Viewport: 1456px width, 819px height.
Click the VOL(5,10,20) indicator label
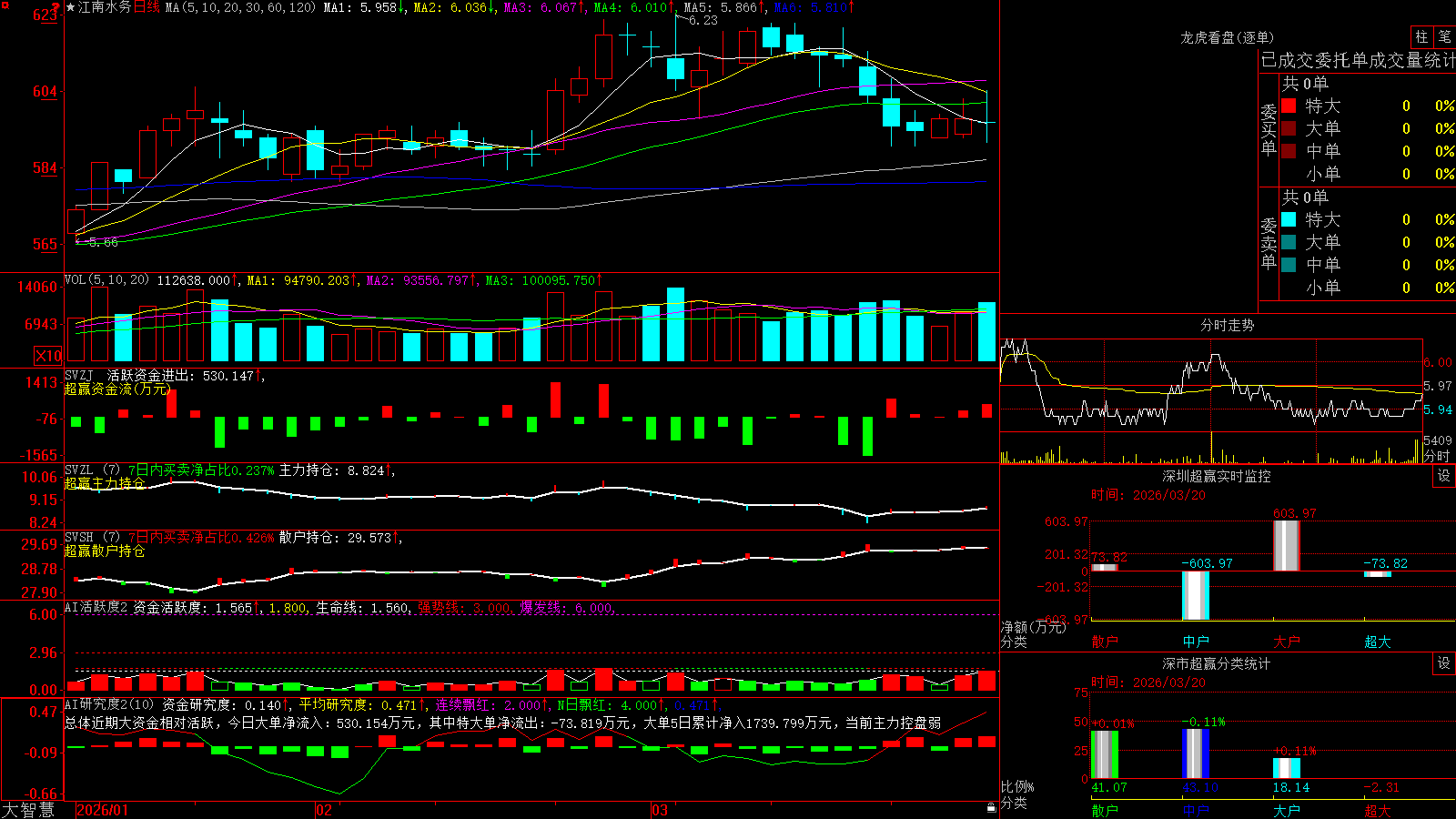click(106, 280)
